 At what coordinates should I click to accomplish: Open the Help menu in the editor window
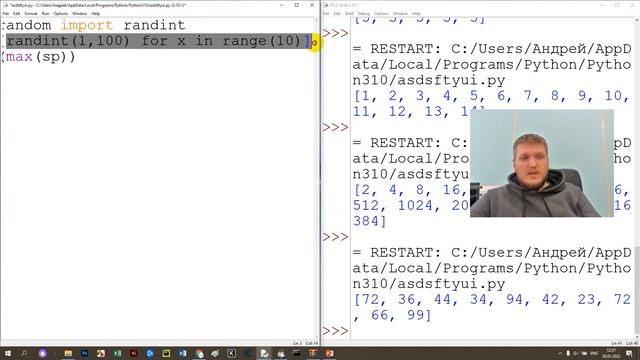(x=96, y=13)
